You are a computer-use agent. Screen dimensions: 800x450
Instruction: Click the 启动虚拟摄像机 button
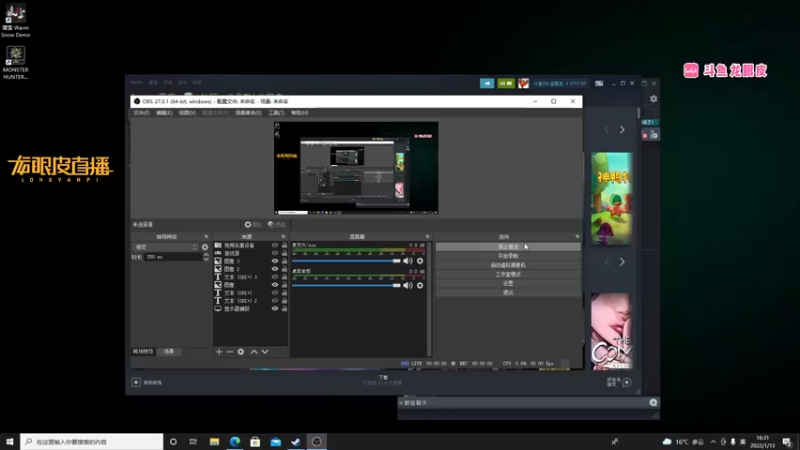pos(508,265)
